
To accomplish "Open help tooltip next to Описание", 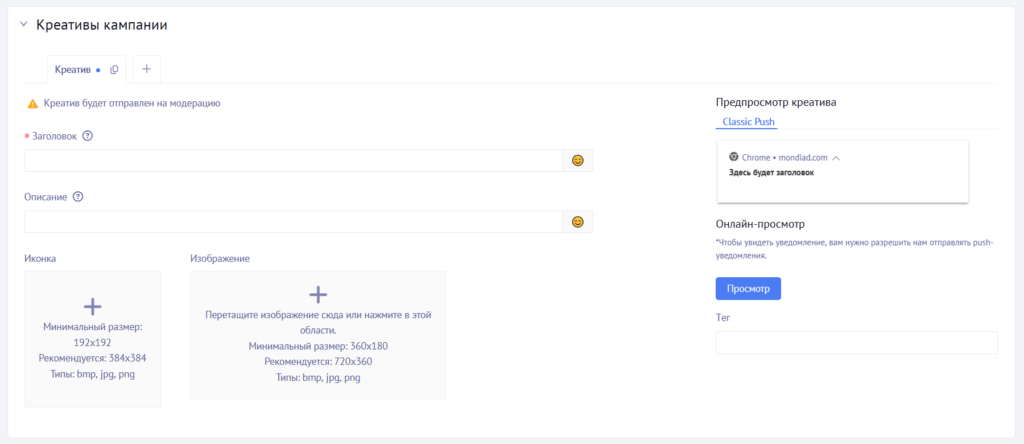I will (78, 197).
